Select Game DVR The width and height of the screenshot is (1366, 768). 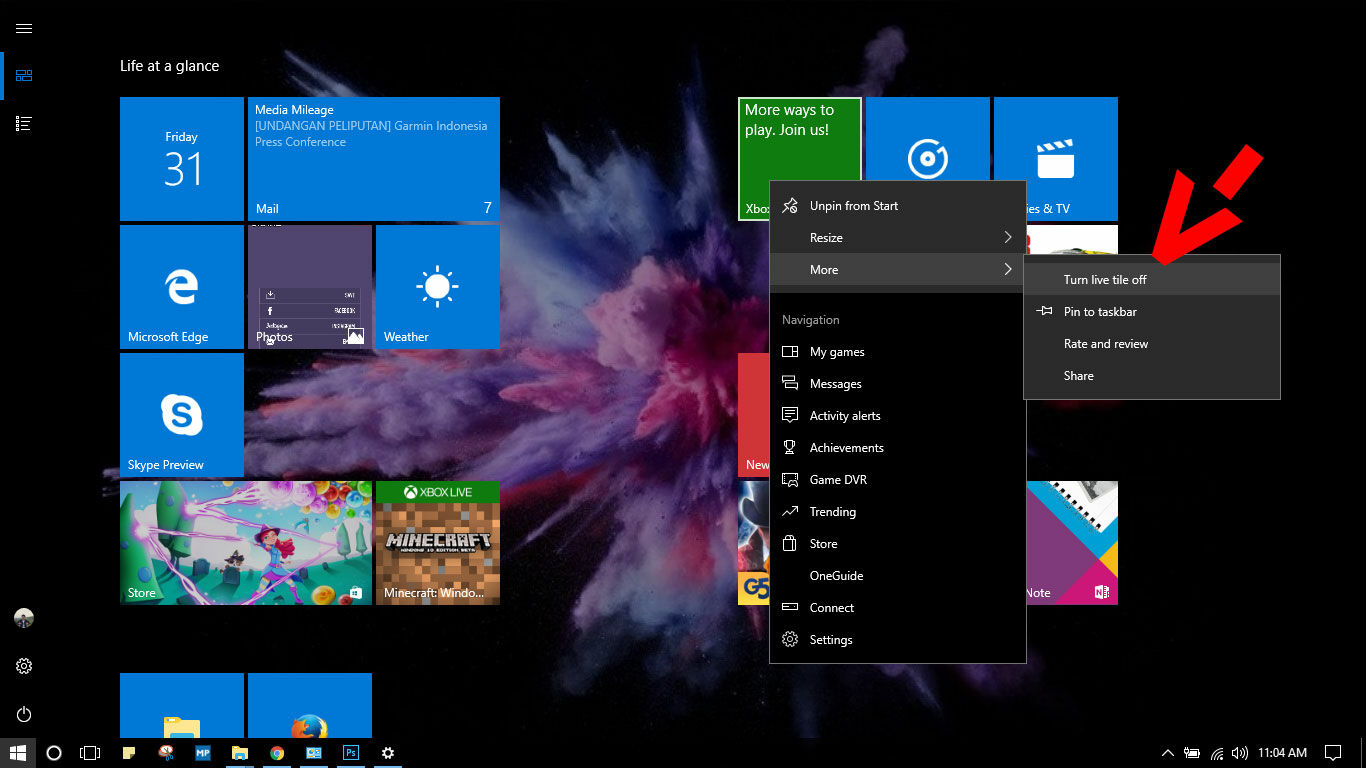[x=898, y=480]
